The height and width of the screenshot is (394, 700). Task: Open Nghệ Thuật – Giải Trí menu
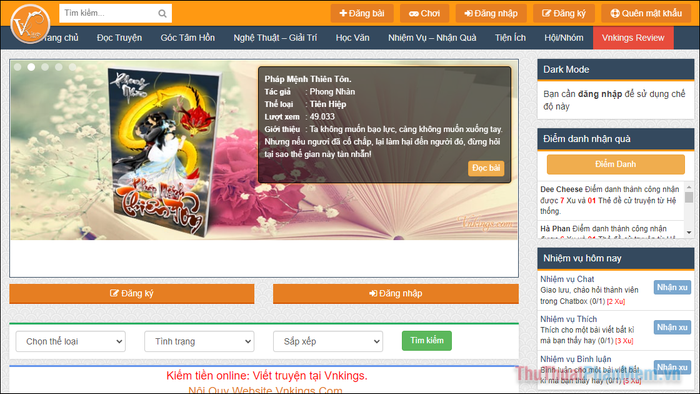(275, 38)
